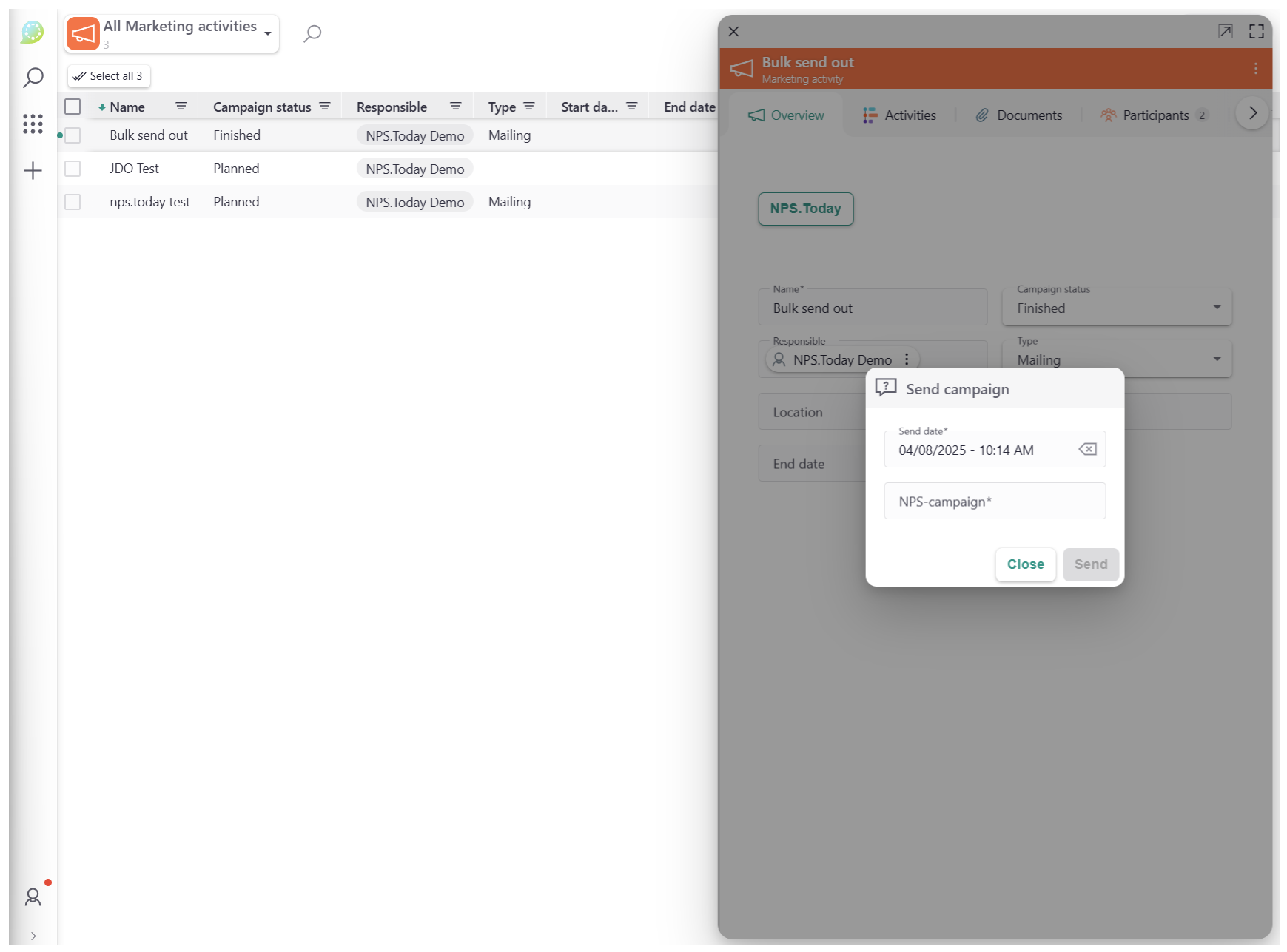Open the Campaign status dropdown showing Finished

1217,307
